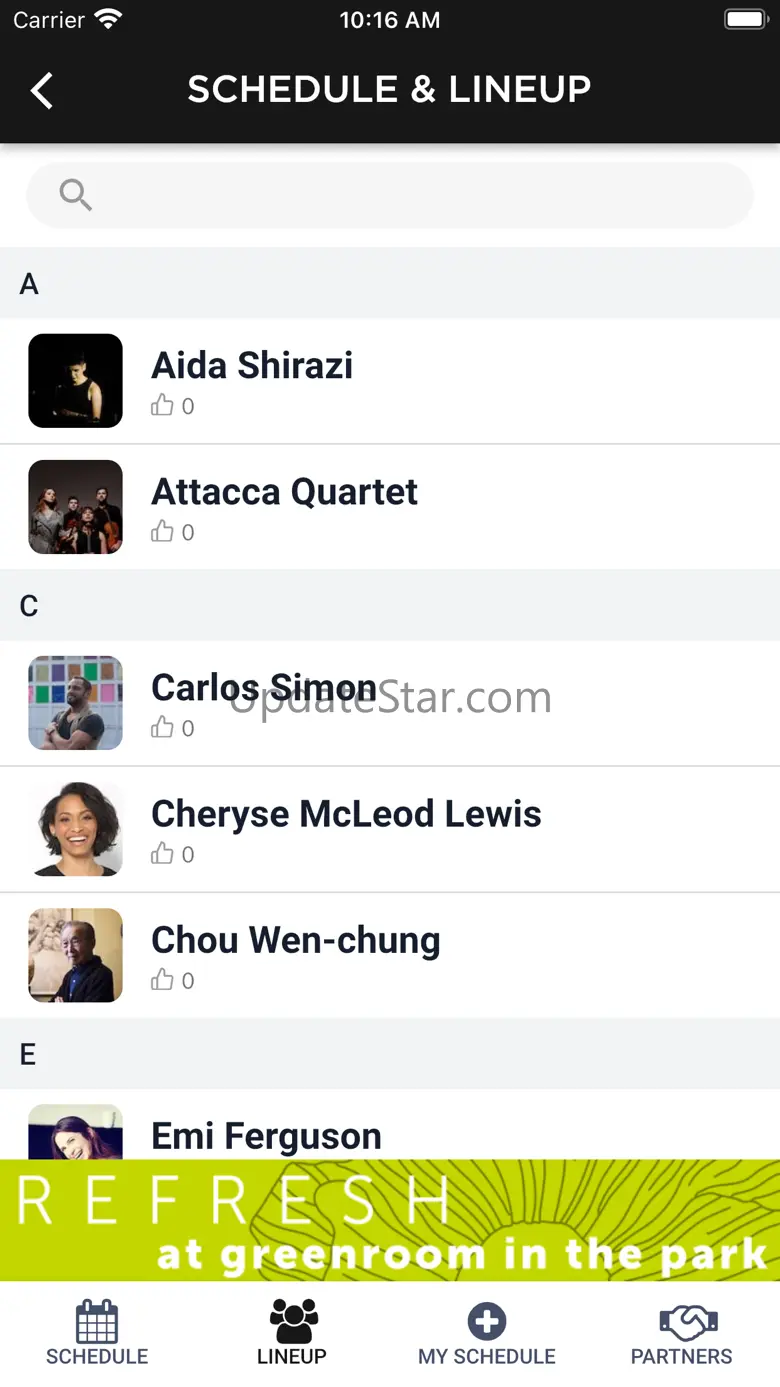Open Aida Shirazi artist photo
780x1387 pixels.
click(75, 381)
